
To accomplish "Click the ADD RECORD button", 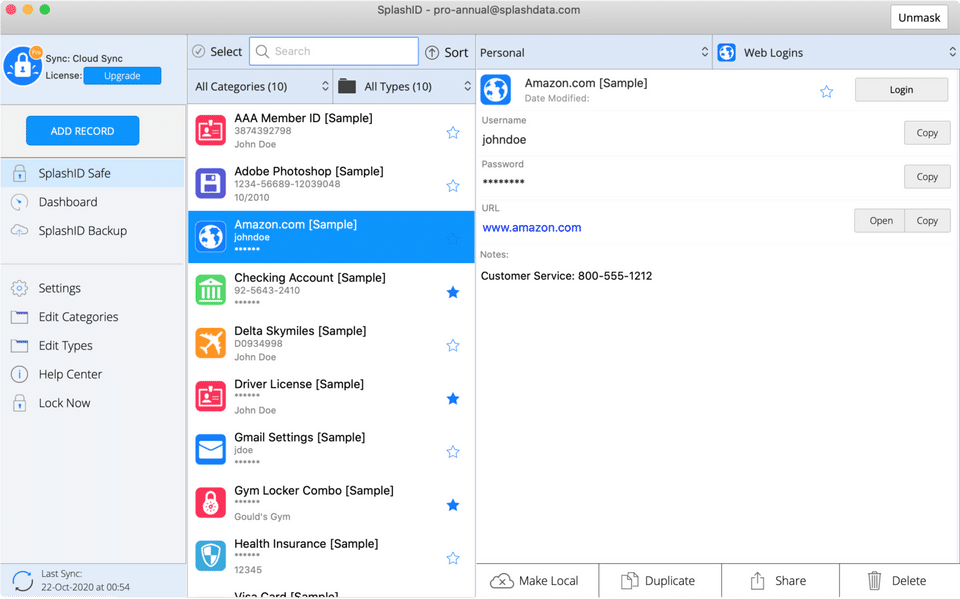I will 83,130.
